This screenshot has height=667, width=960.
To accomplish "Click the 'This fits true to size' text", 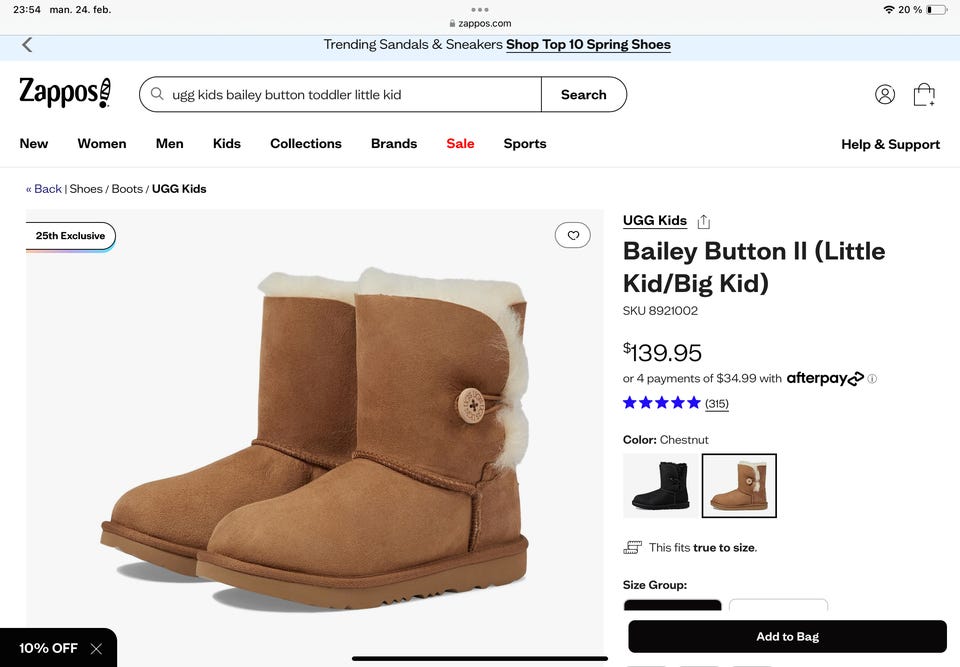I will (703, 548).
